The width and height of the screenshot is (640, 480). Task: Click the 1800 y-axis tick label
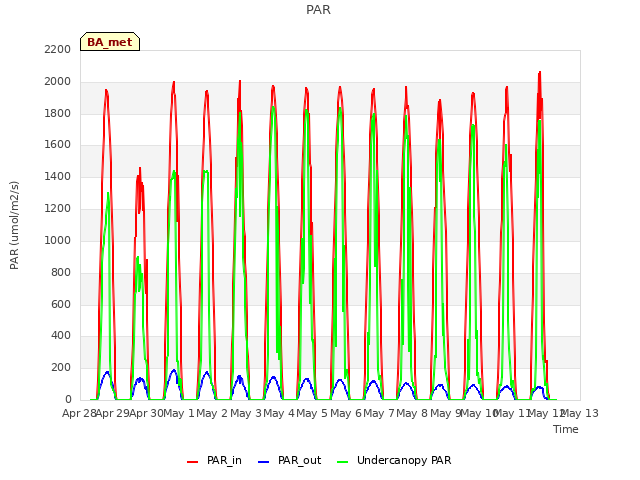point(58,113)
